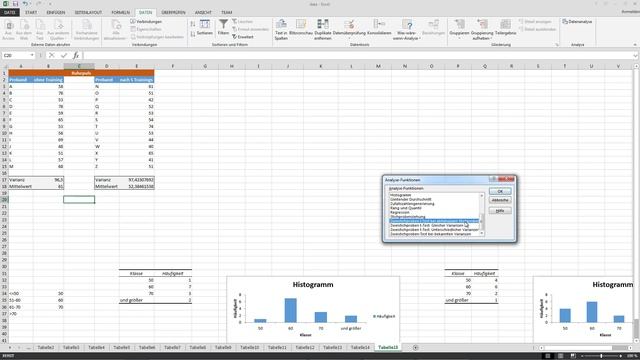The image size is (640, 360).
Task: Click the Sortieren button in the ribbon
Action: [x=204, y=27]
